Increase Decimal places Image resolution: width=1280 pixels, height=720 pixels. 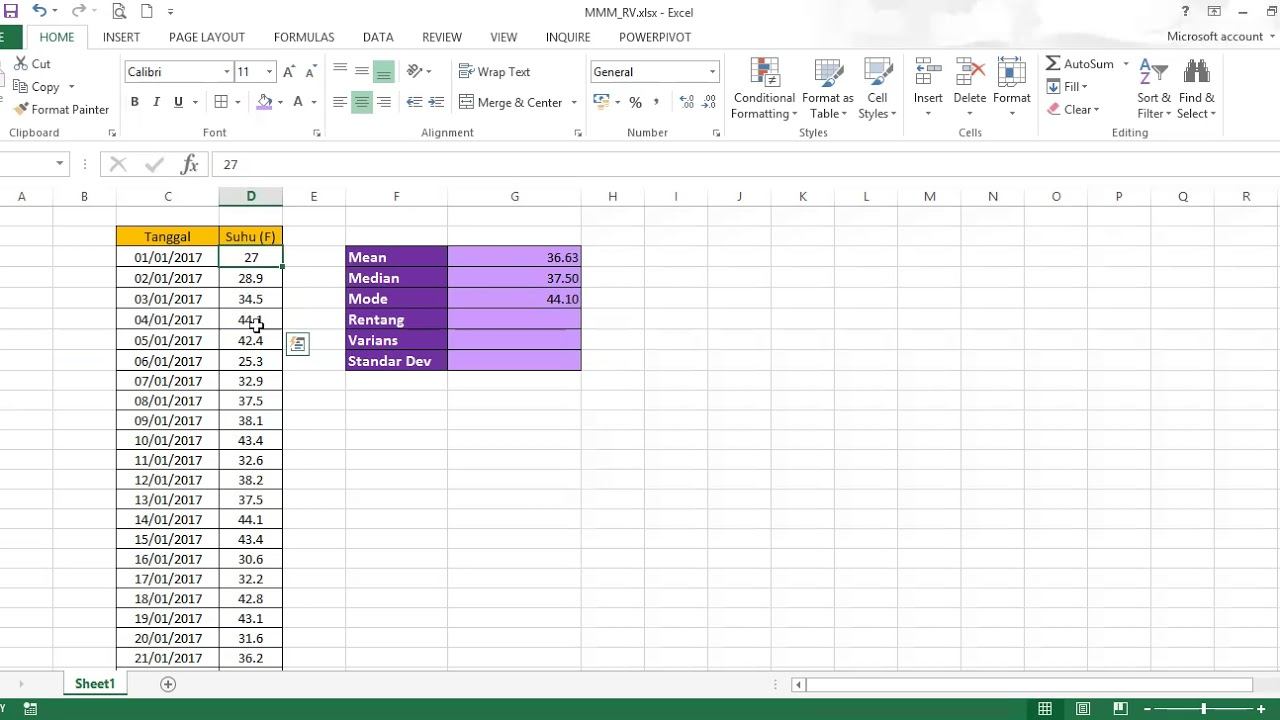[x=687, y=102]
